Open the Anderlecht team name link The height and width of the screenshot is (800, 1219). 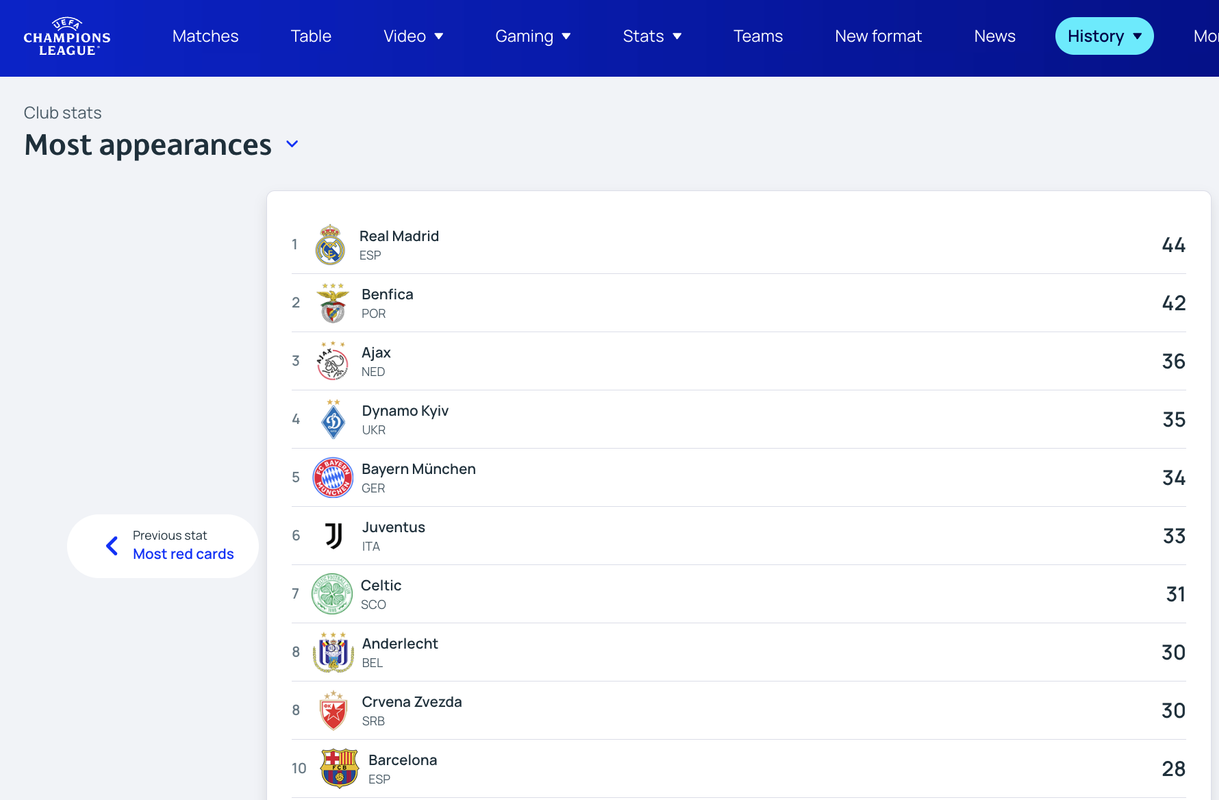(x=400, y=643)
